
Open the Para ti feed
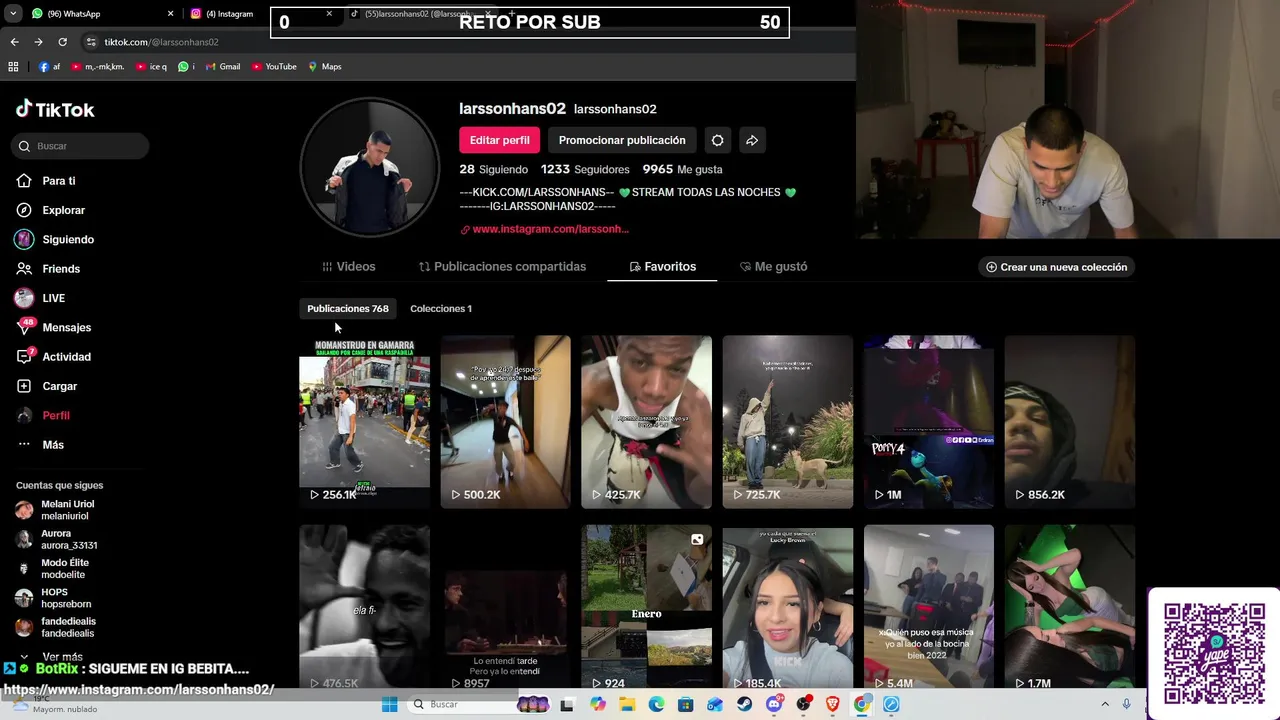tap(46, 181)
